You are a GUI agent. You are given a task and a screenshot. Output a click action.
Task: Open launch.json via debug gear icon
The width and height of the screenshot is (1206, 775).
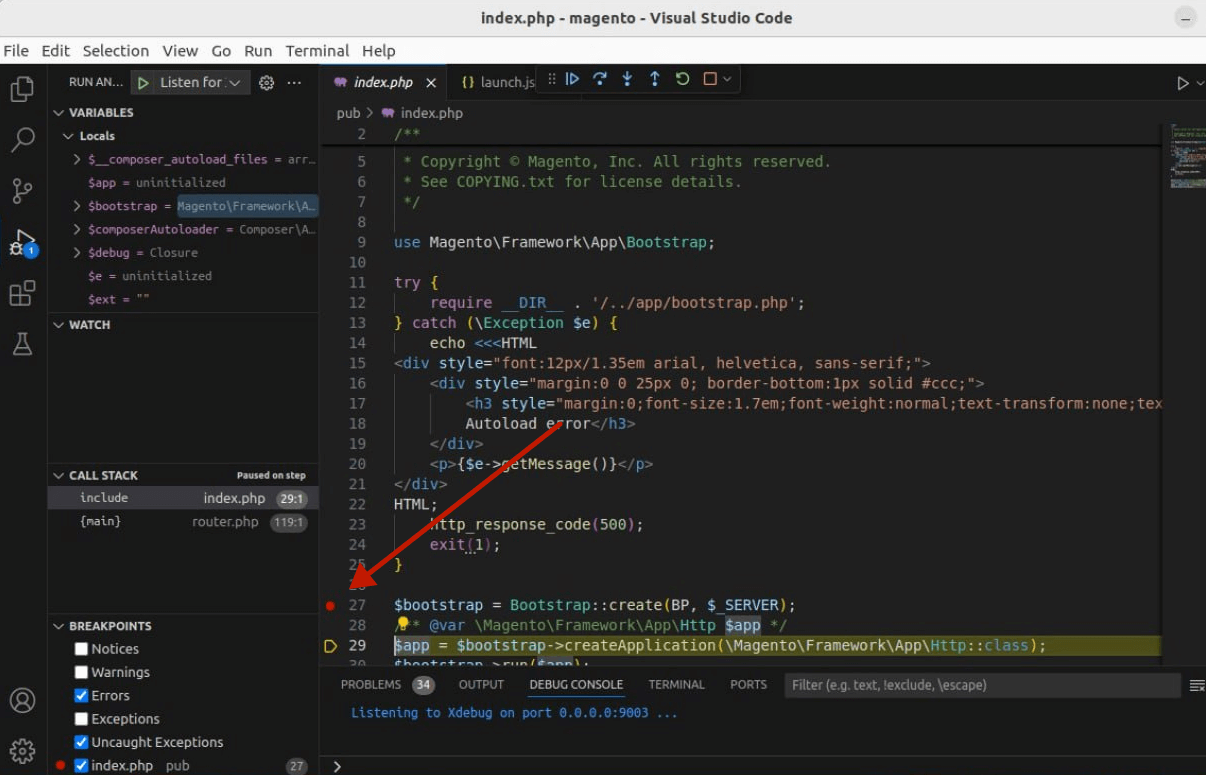[266, 83]
